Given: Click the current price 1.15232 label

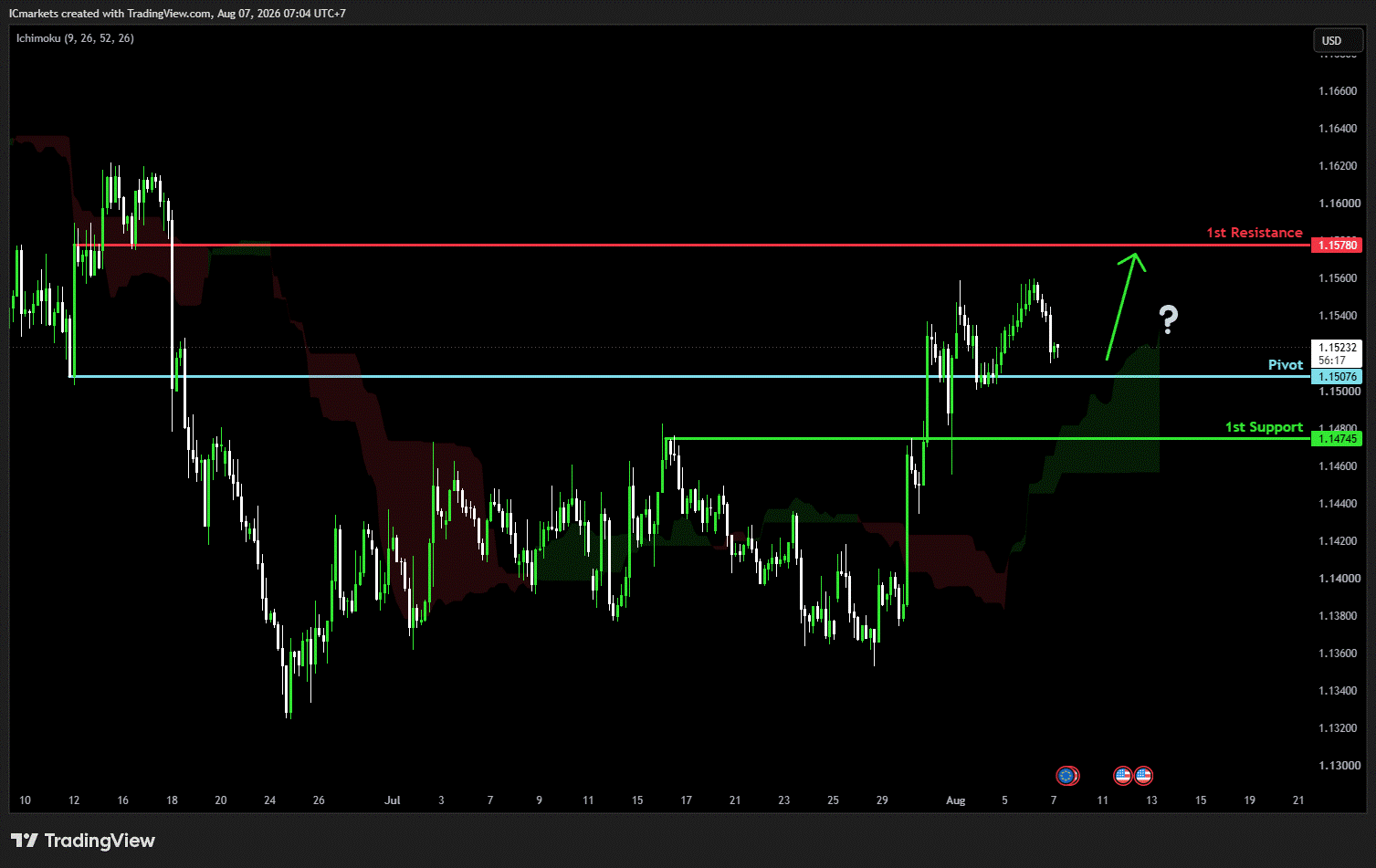Looking at the screenshot, I should click(1336, 348).
